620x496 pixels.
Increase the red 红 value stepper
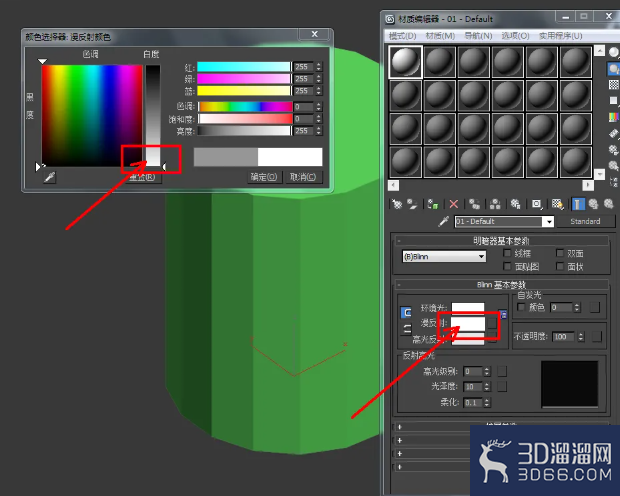pyautogui.click(x=319, y=64)
